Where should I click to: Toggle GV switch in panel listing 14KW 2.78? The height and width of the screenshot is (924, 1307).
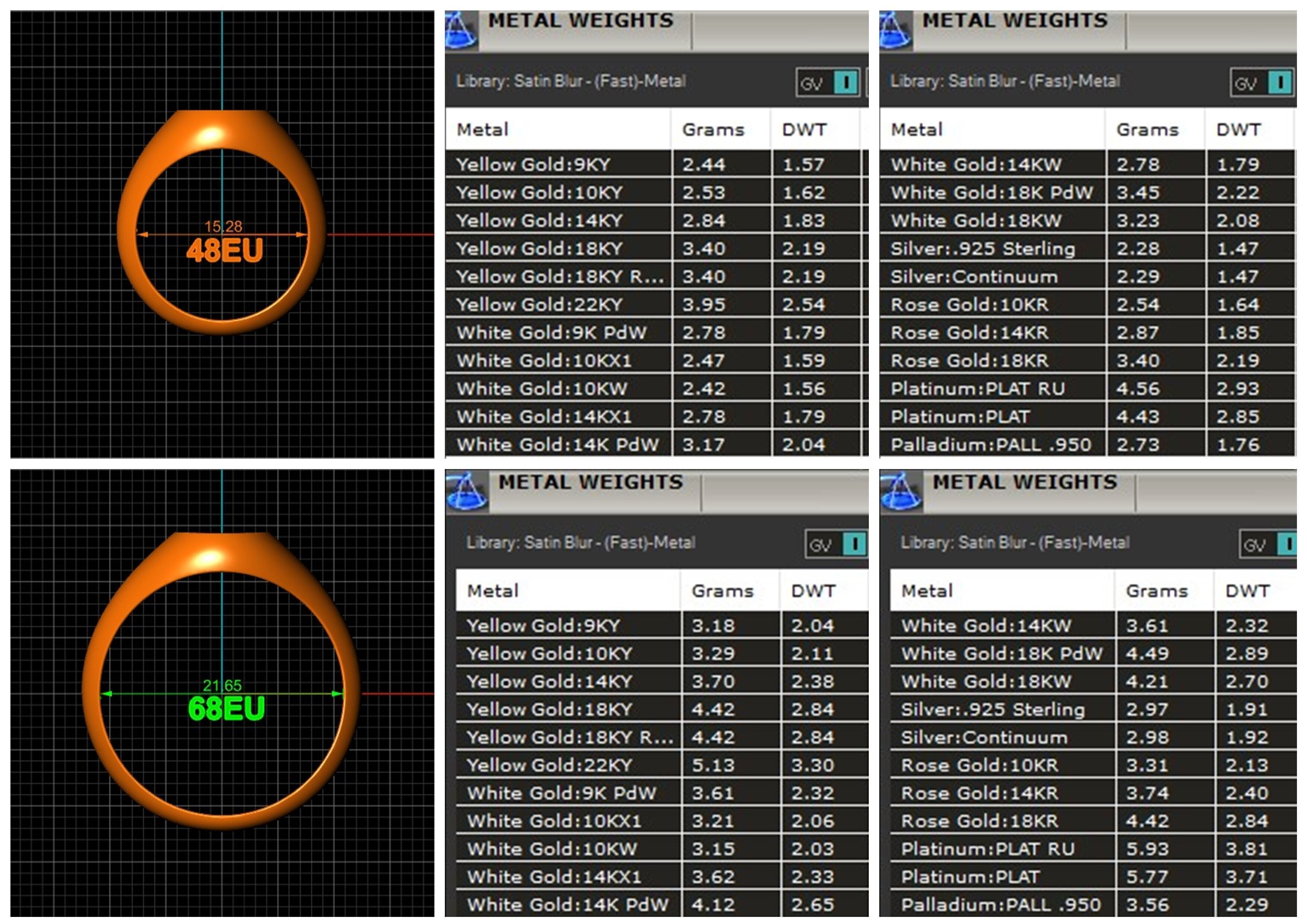point(1280,83)
